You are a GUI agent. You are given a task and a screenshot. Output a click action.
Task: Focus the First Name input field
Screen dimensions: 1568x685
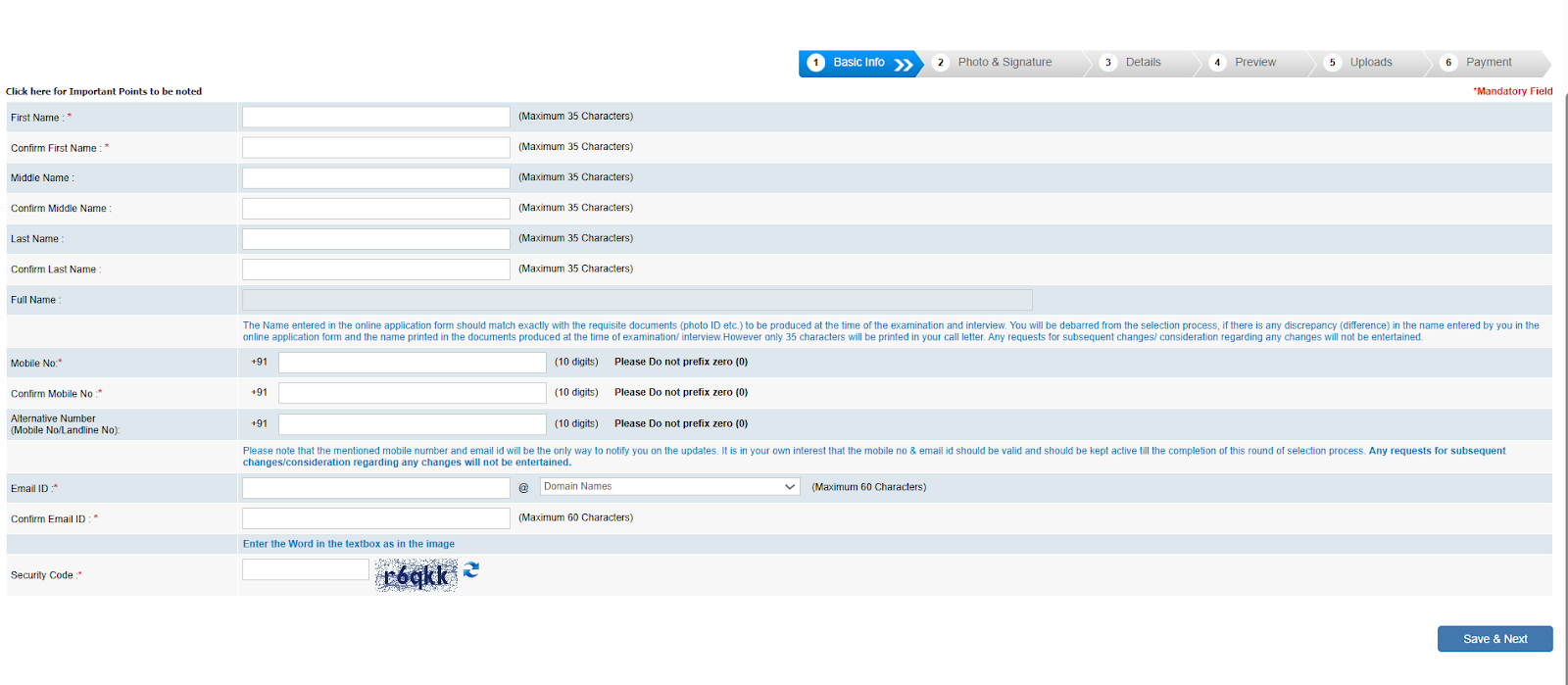(376, 117)
